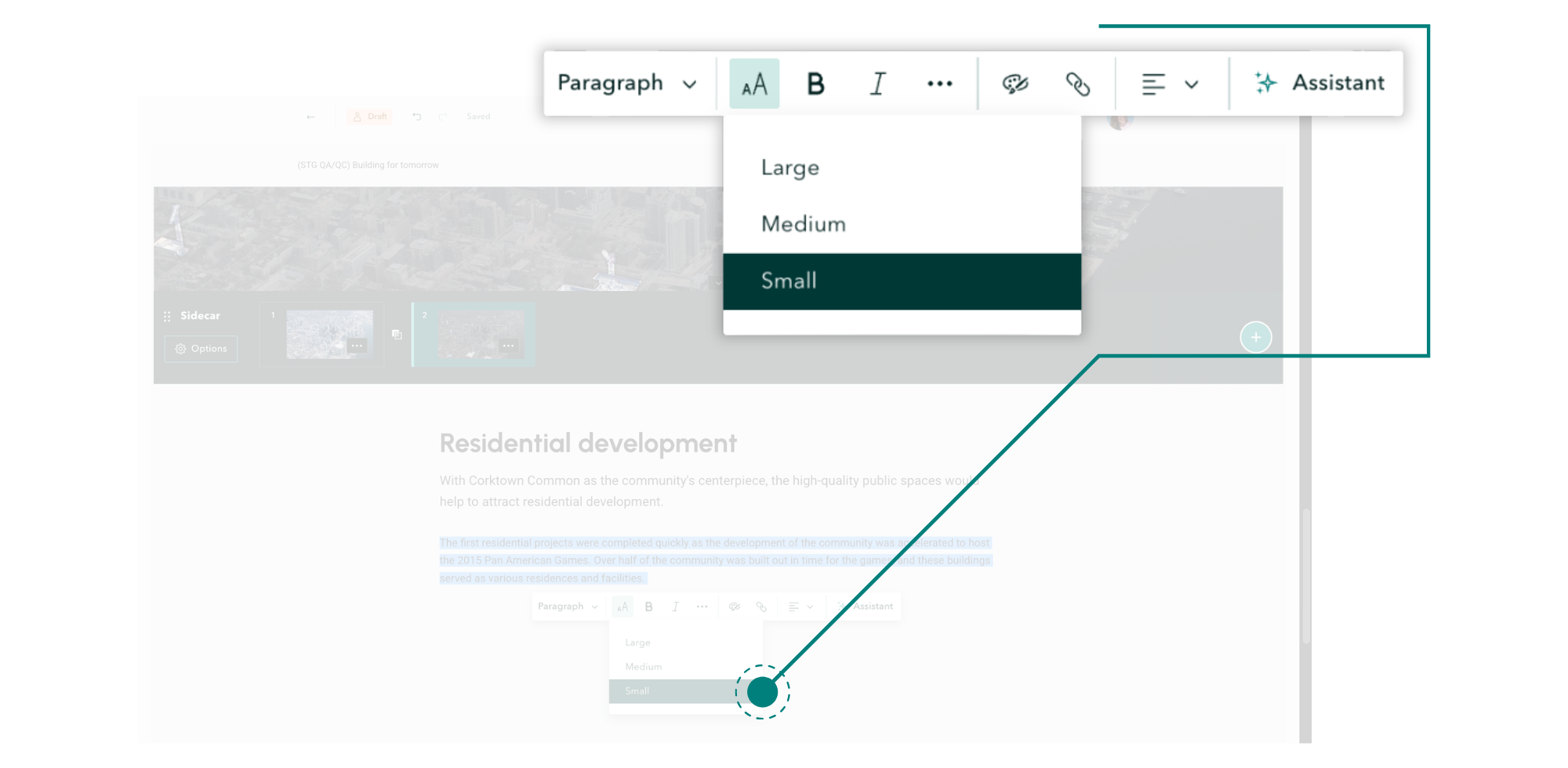The height and width of the screenshot is (768, 1568).
Task: Expand the text alignment dropdown chevron
Action: coord(1192,83)
